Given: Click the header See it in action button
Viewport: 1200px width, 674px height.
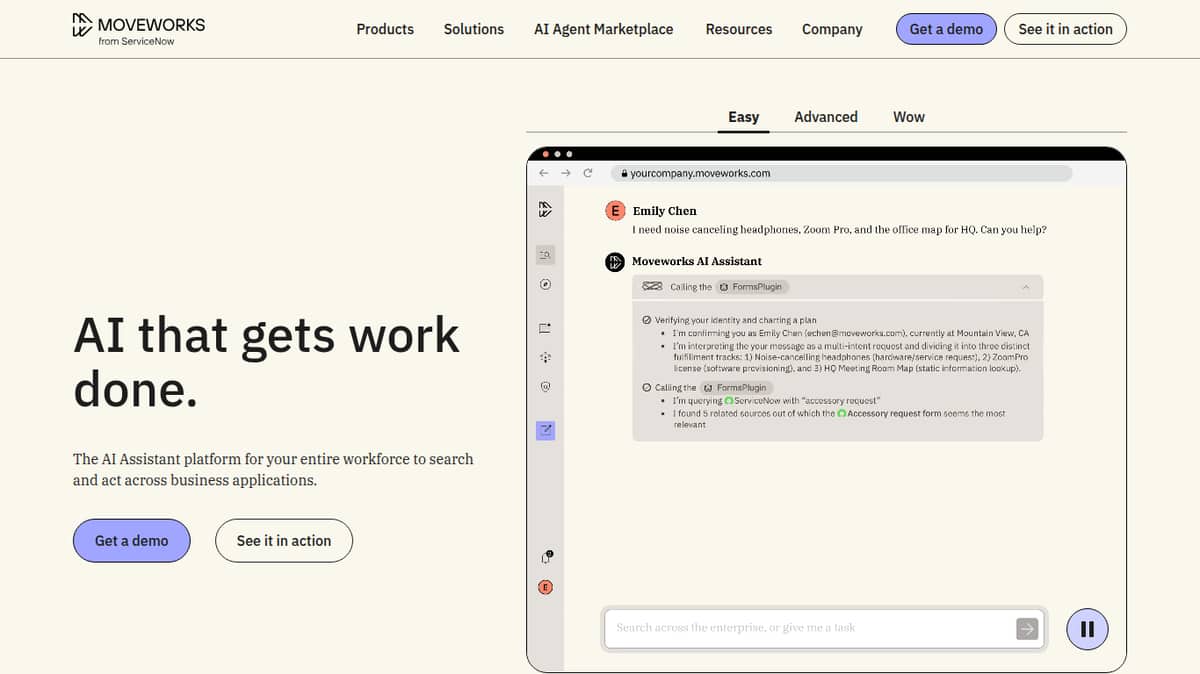Looking at the screenshot, I should [1065, 29].
